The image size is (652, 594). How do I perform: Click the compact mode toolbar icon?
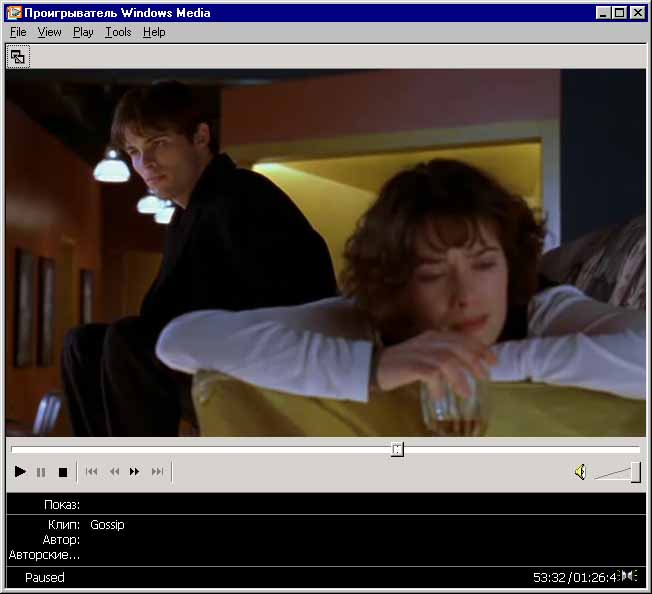[x=18, y=57]
